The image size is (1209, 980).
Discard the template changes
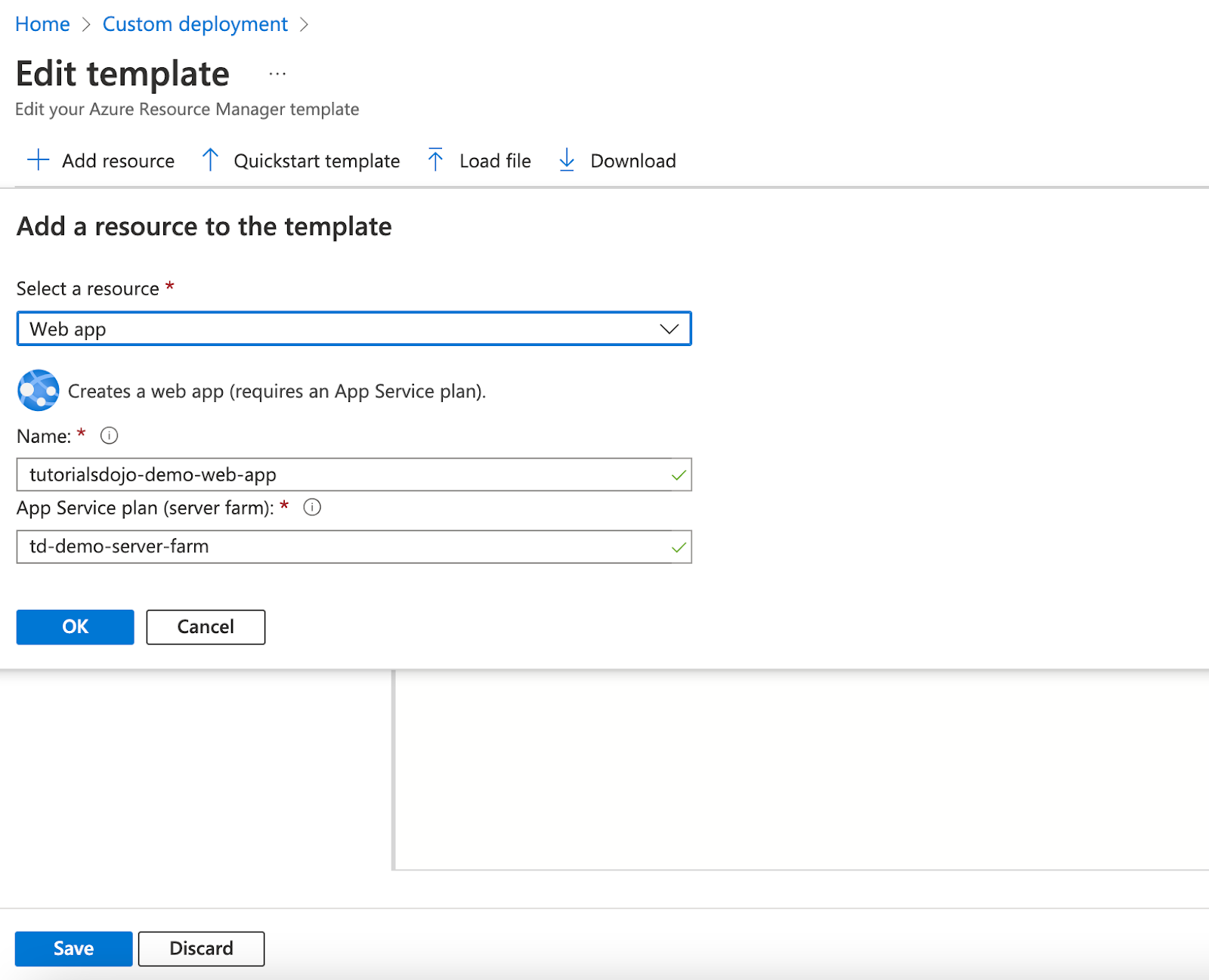(x=201, y=948)
